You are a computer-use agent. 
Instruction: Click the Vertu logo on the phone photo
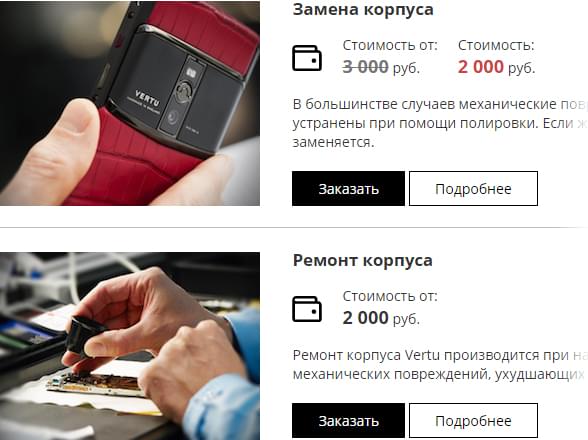coord(147,99)
